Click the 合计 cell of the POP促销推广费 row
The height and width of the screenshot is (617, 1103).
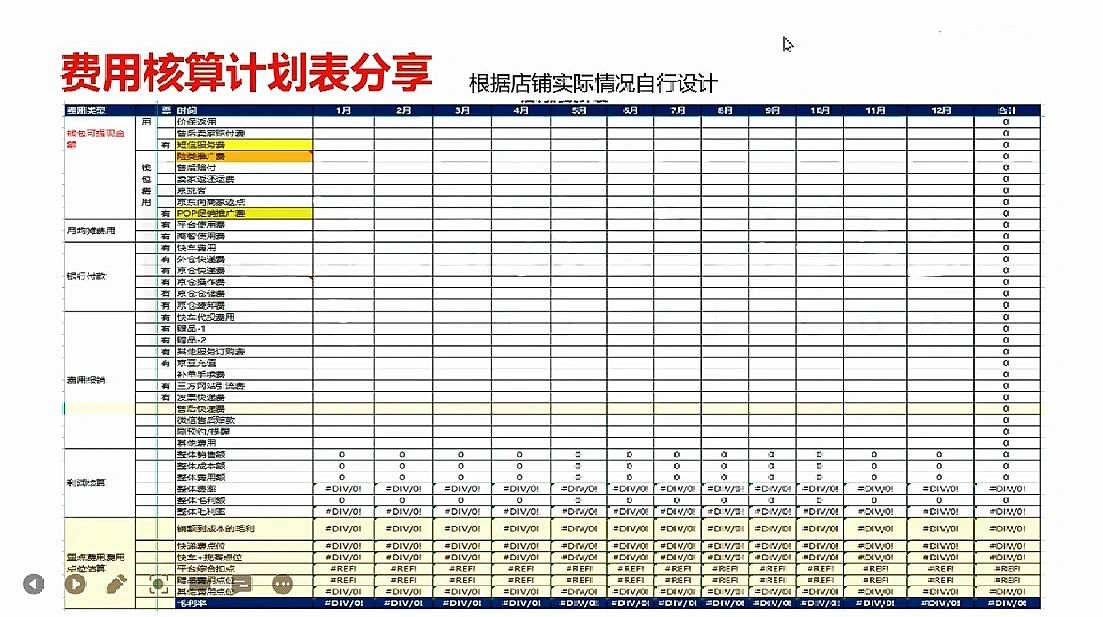[x=1007, y=213]
